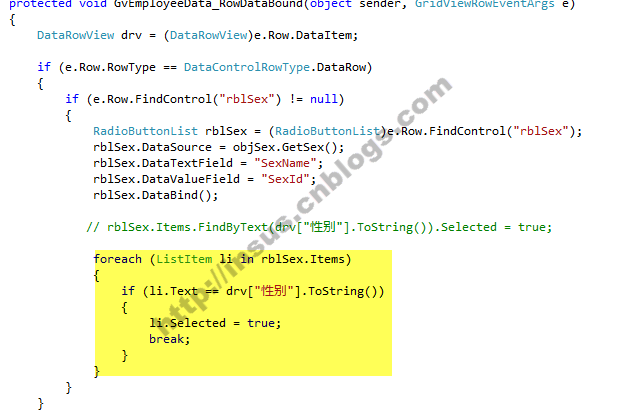Click the red "性别" string in highlighted block
The height and width of the screenshot is (411, 638).
tap(274, 291)
